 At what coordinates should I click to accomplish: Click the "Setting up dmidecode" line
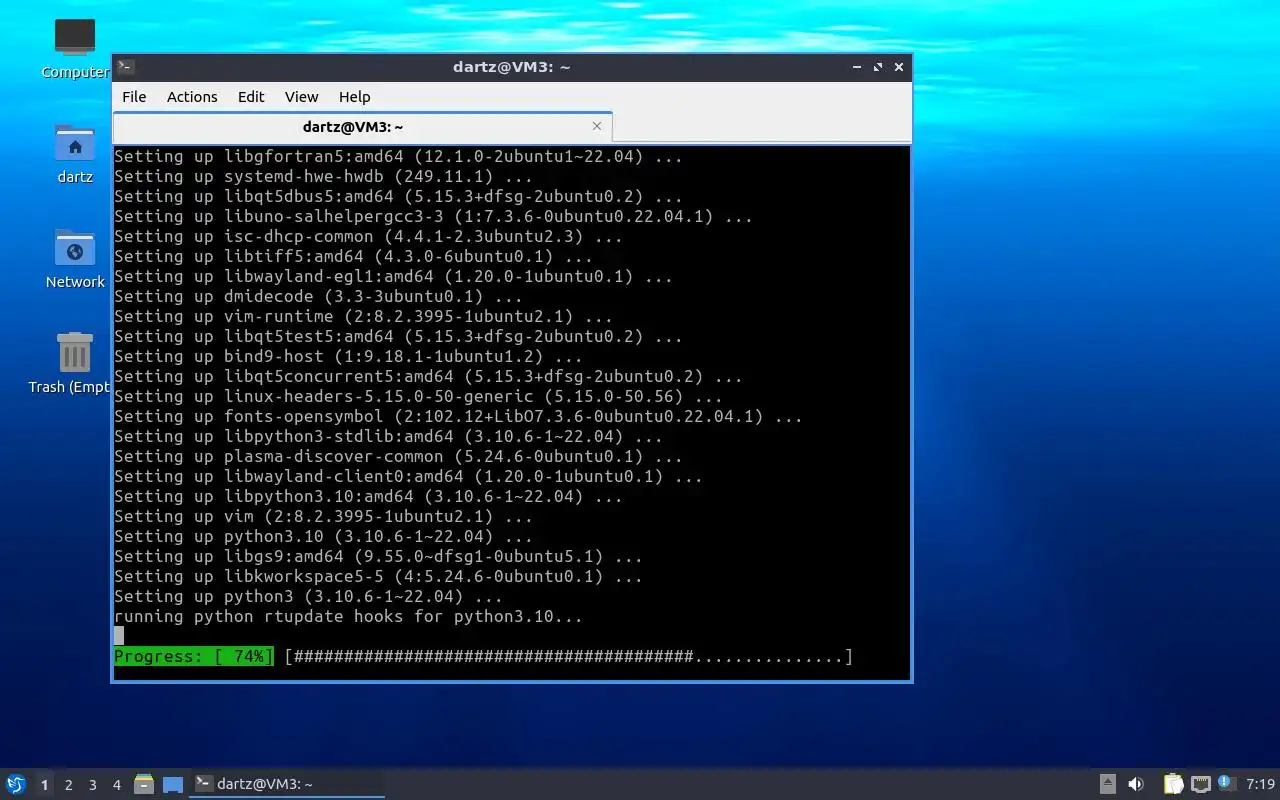point(318,297)
